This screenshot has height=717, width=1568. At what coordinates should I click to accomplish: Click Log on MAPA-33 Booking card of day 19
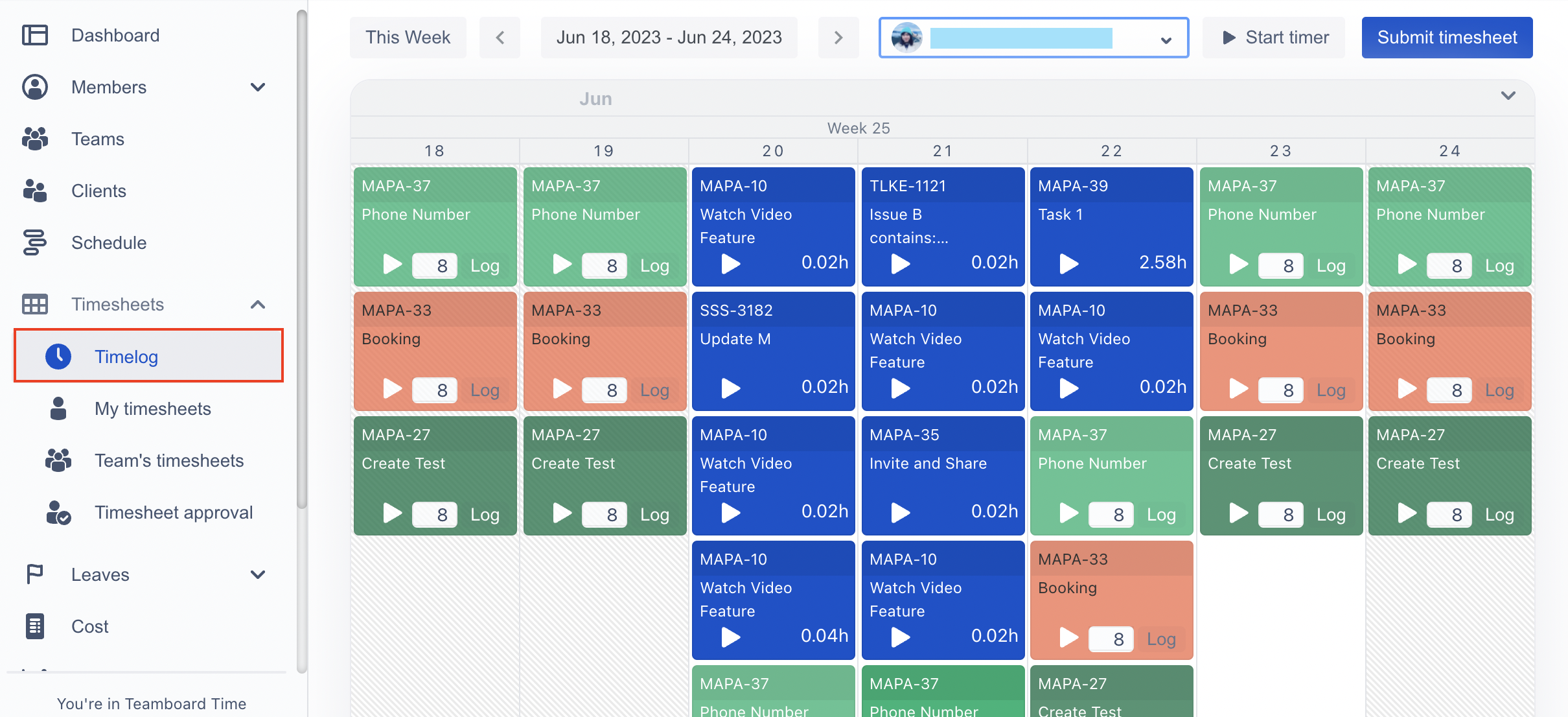click(x=654, y=390)
